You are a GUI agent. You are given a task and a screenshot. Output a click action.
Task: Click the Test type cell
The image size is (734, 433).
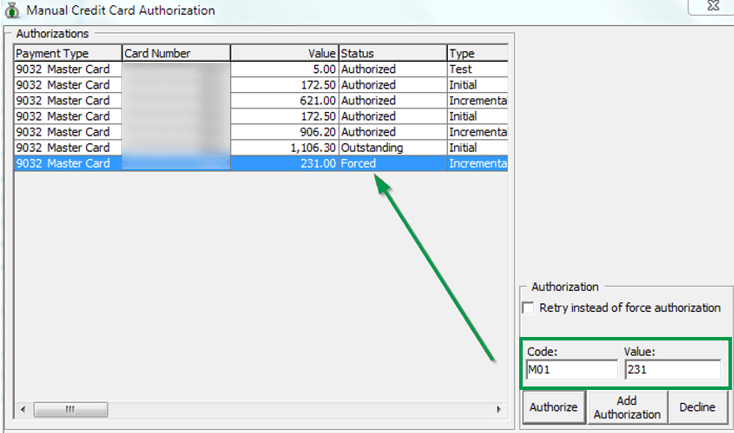coord(477,69)
